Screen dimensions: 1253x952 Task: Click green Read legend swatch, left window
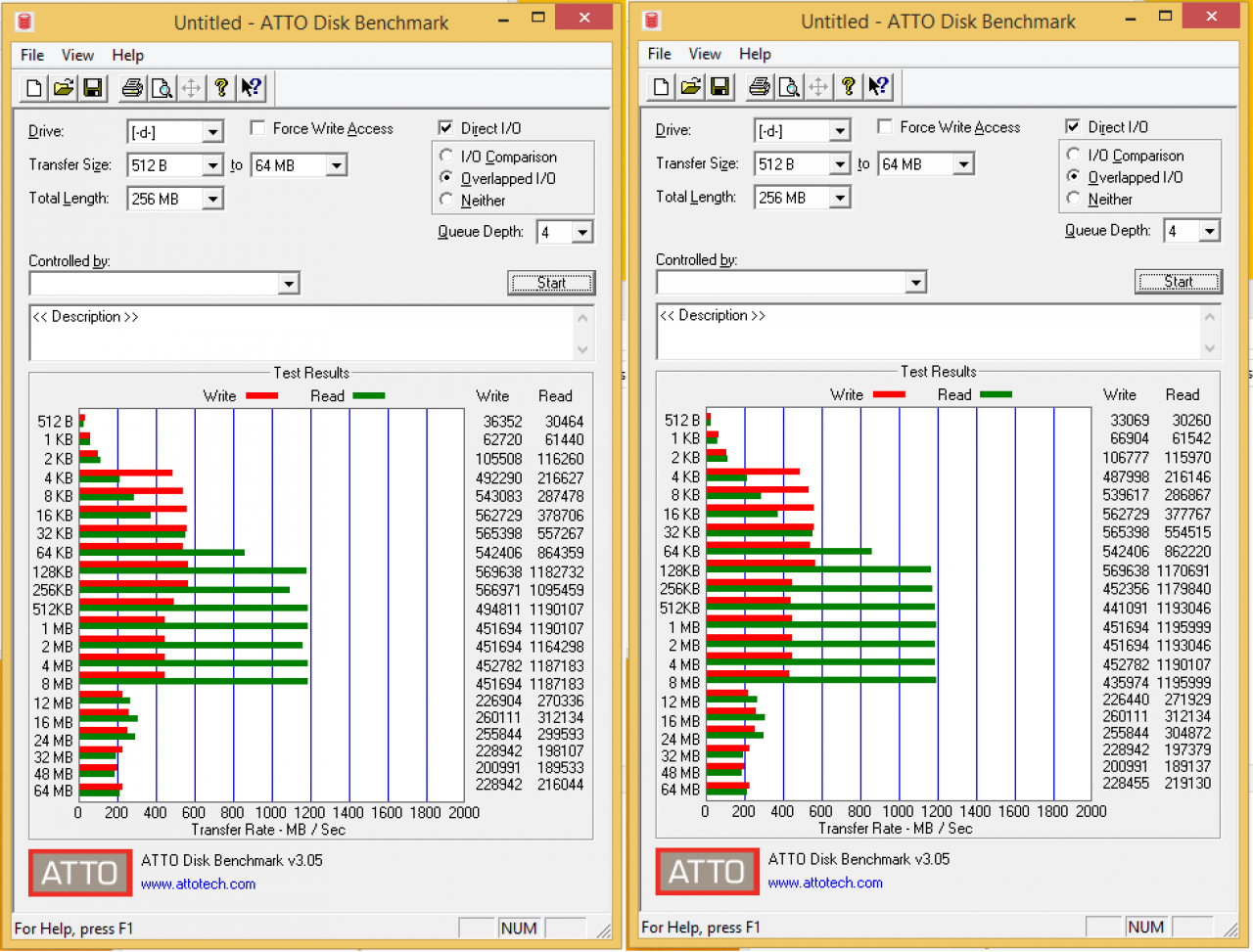coord(369,395)
